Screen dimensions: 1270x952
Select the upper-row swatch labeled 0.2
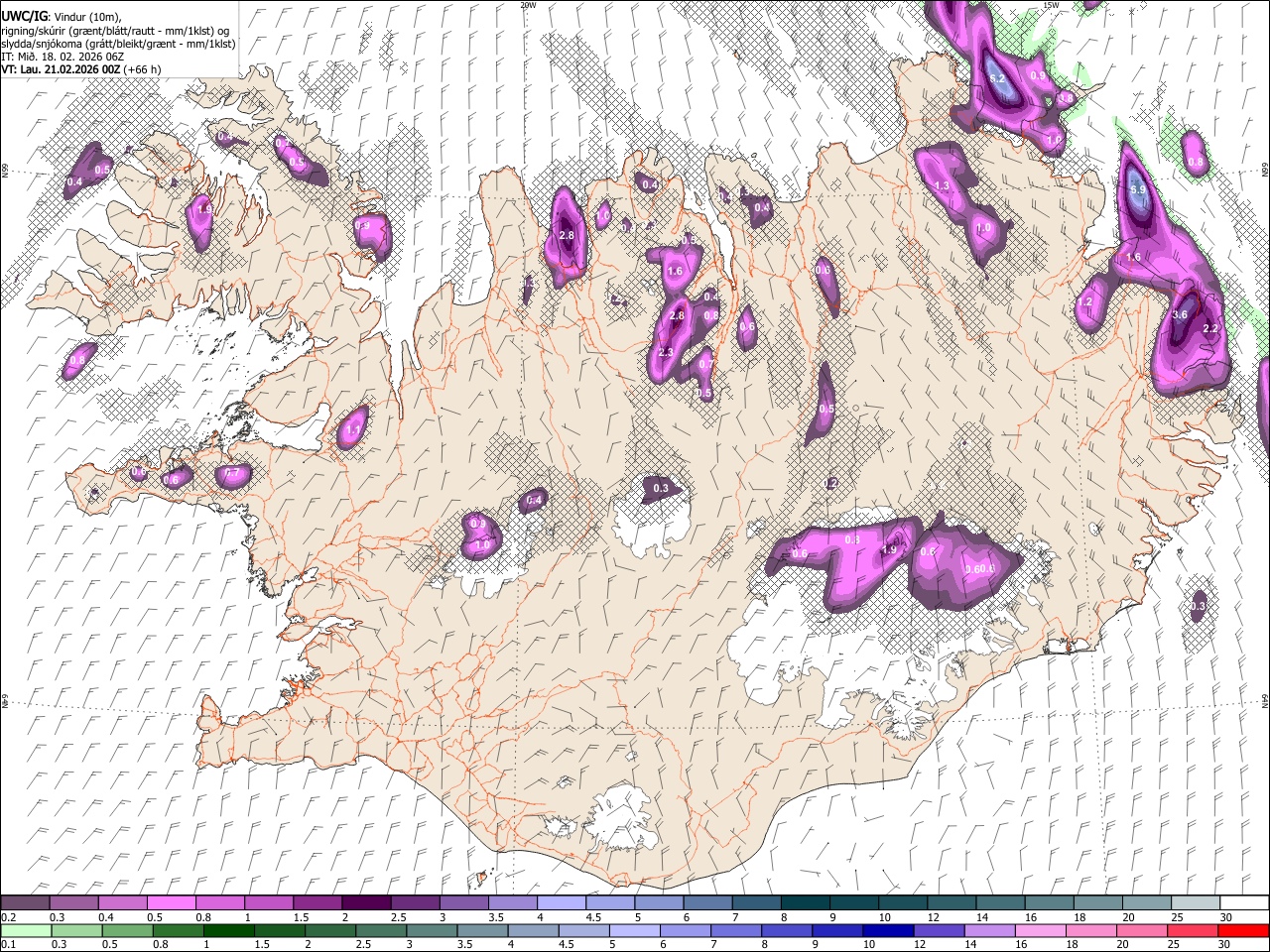(x=25, y=902)
